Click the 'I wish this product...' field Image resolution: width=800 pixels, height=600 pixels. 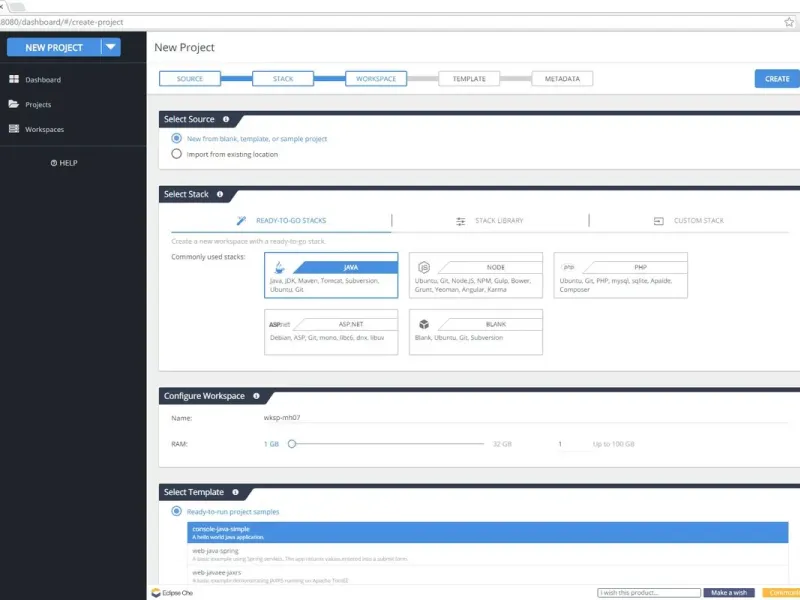click(649, 593)
